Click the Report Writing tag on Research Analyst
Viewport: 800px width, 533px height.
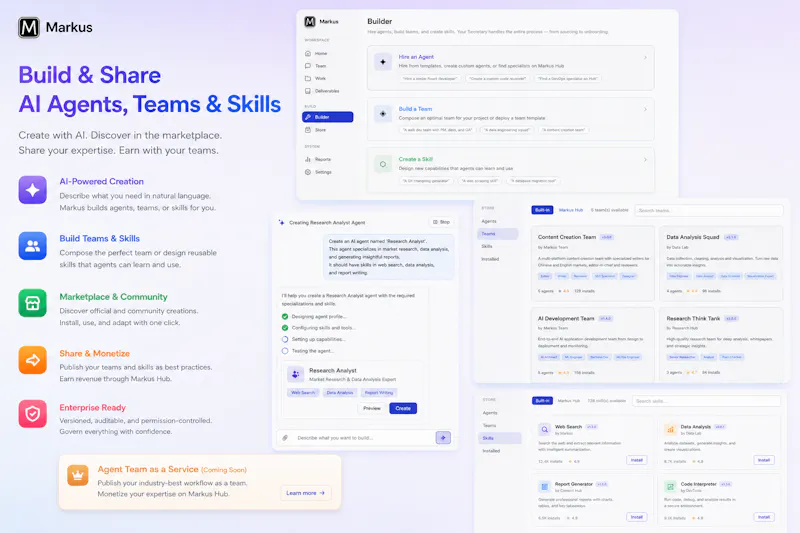pos(379,393)
